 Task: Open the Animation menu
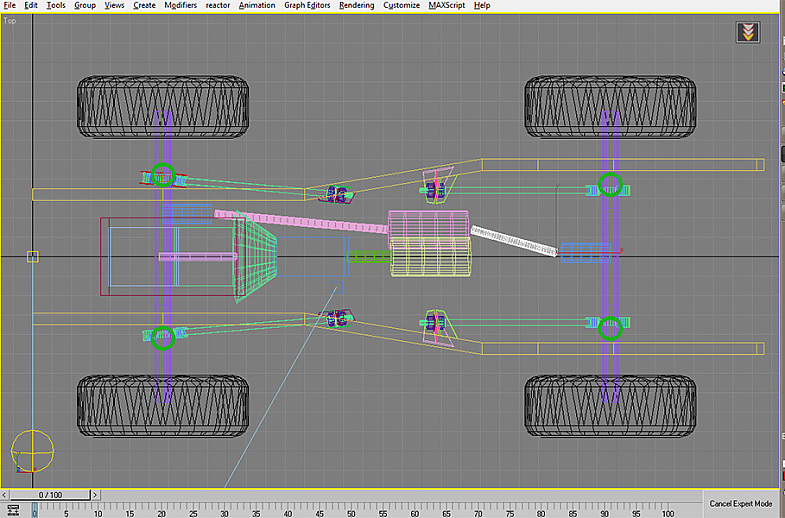click(256, 5)
